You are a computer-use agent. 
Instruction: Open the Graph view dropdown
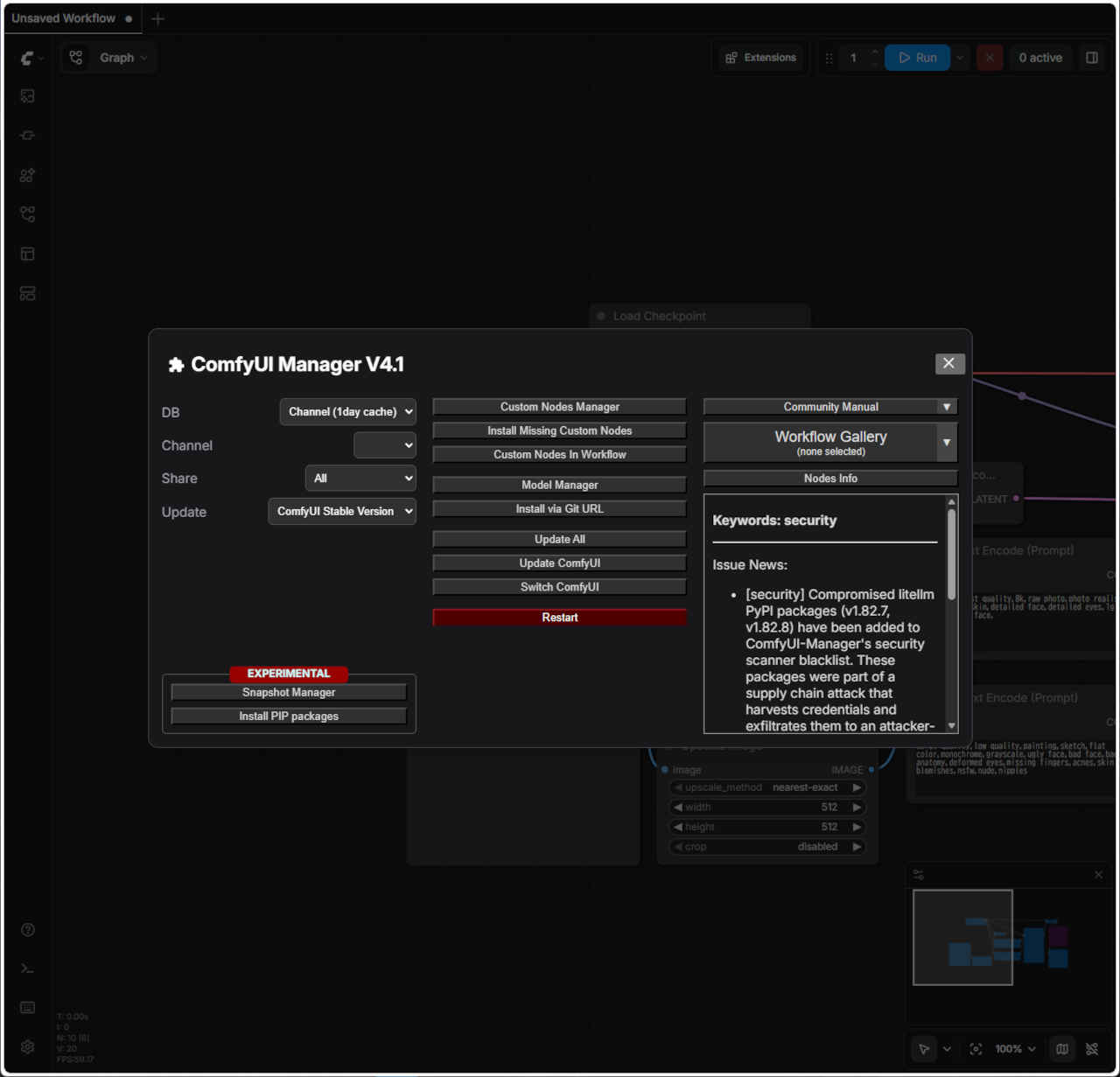123,58
